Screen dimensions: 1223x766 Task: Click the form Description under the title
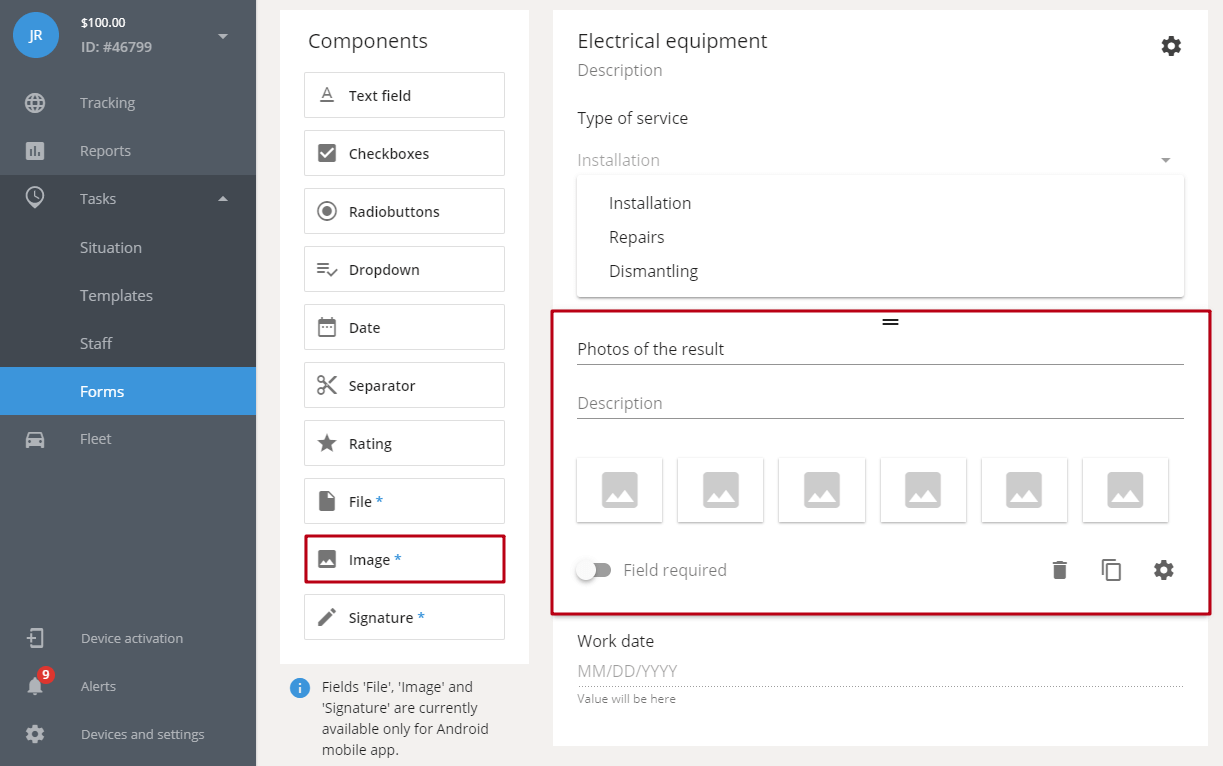[620, 71]
